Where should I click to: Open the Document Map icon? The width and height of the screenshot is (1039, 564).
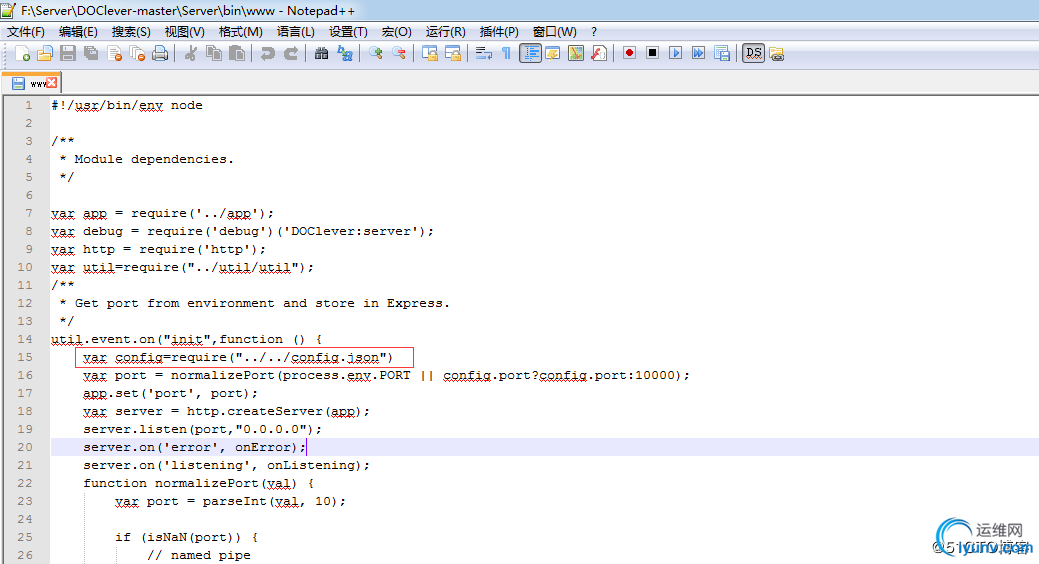coord(576,54)
